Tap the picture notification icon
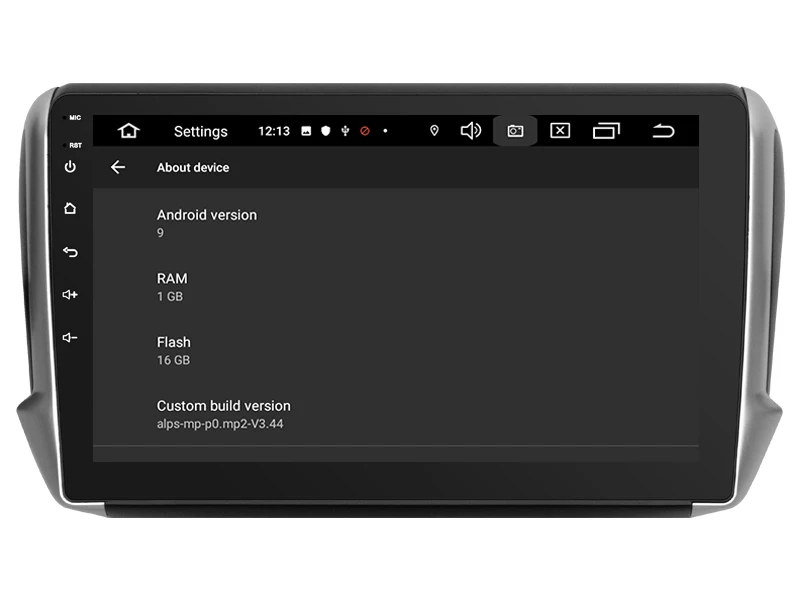 pyautogui.click(x=306, y=131)
